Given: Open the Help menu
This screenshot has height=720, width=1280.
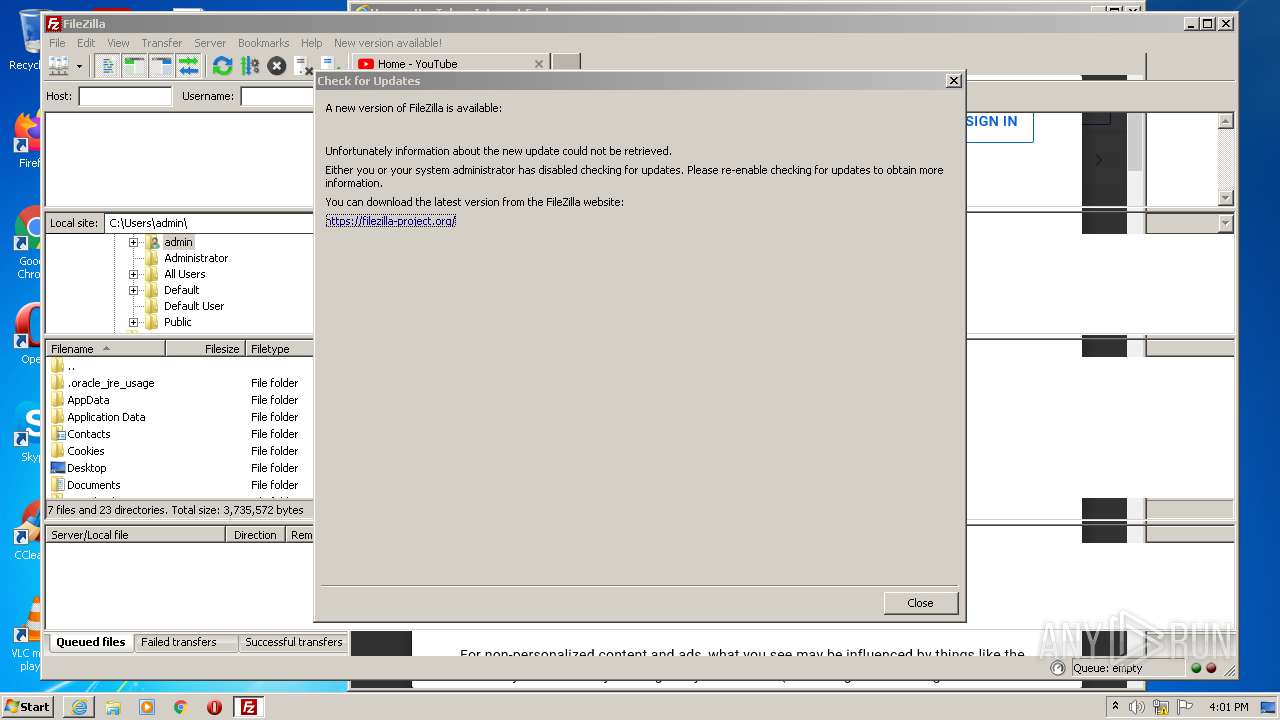Looking at the screenshot, I should (x=312, y=43).
